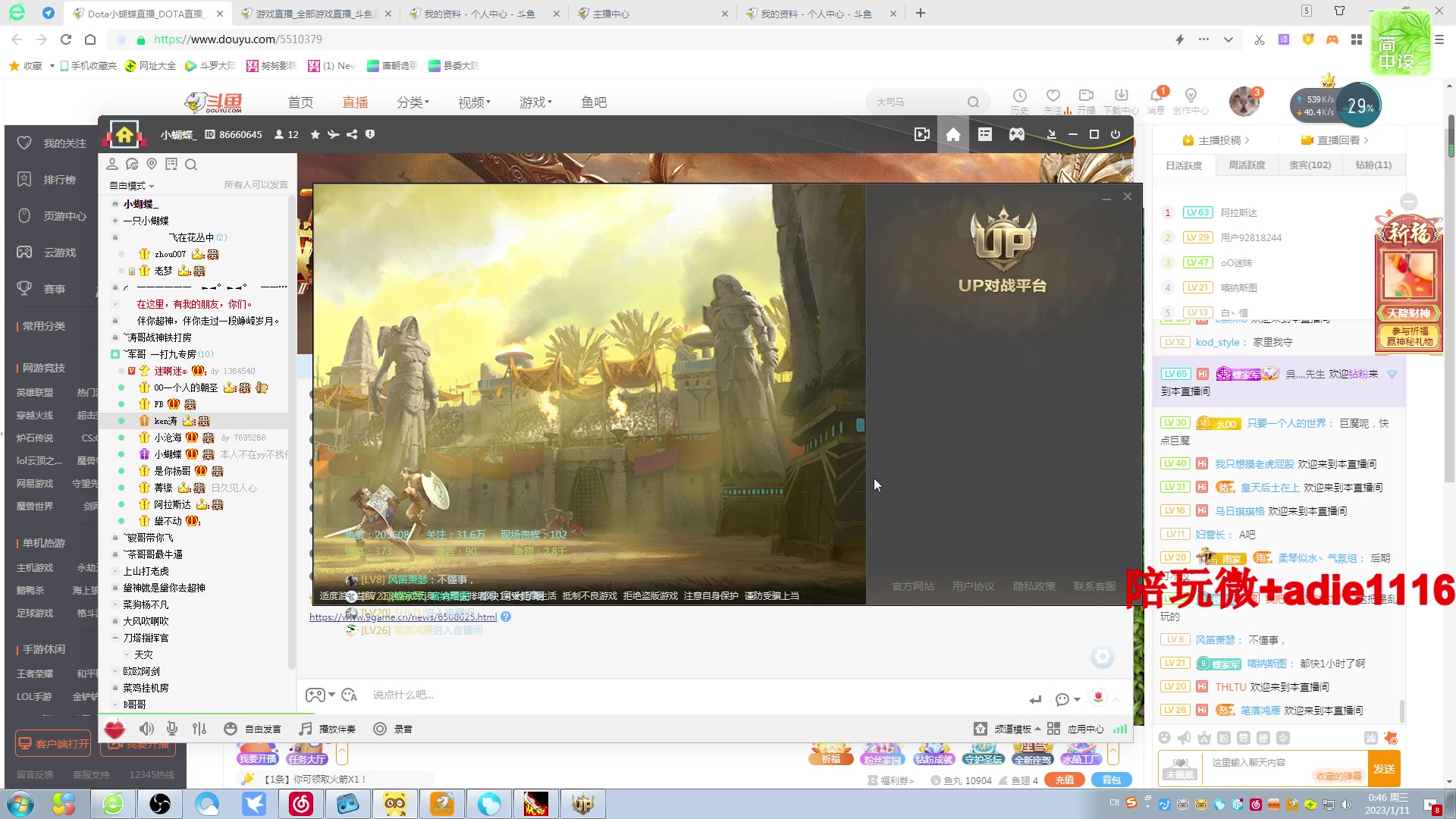Click the home icon in YY header
The image size is (1456, 819).
pyautogui.click(x=953, y=134)
